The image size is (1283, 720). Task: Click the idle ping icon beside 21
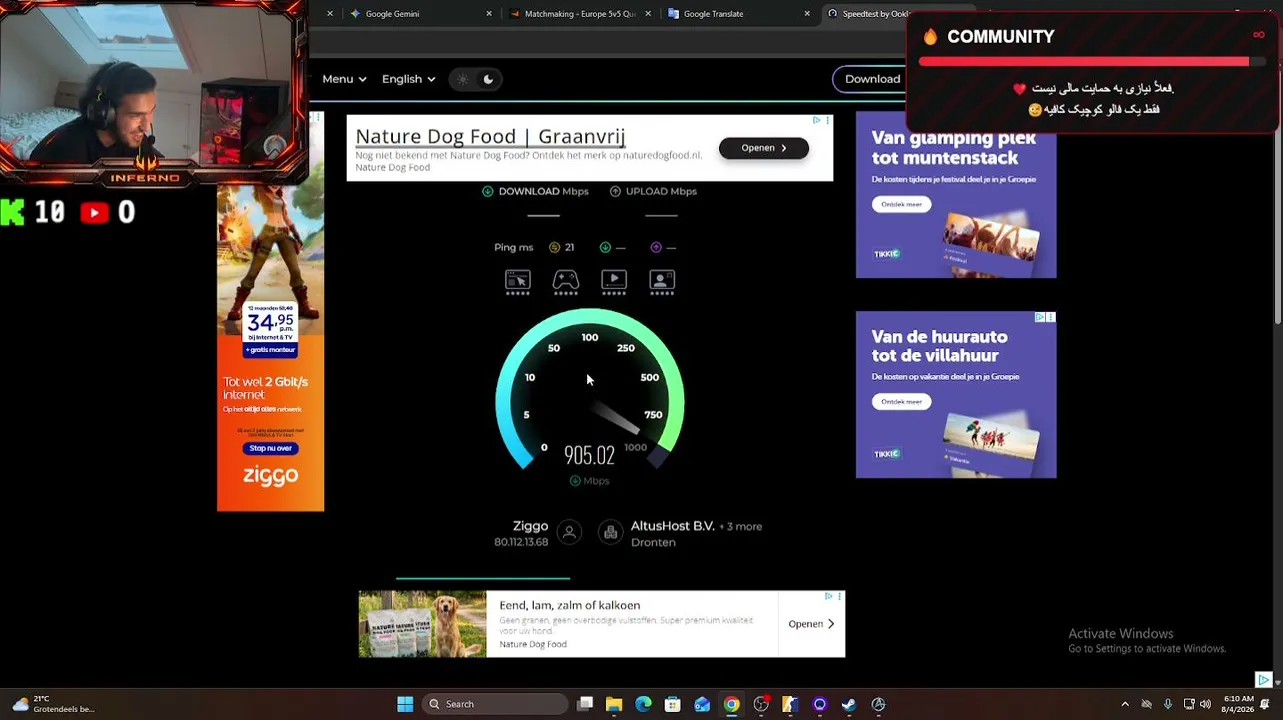pos(555,247)
